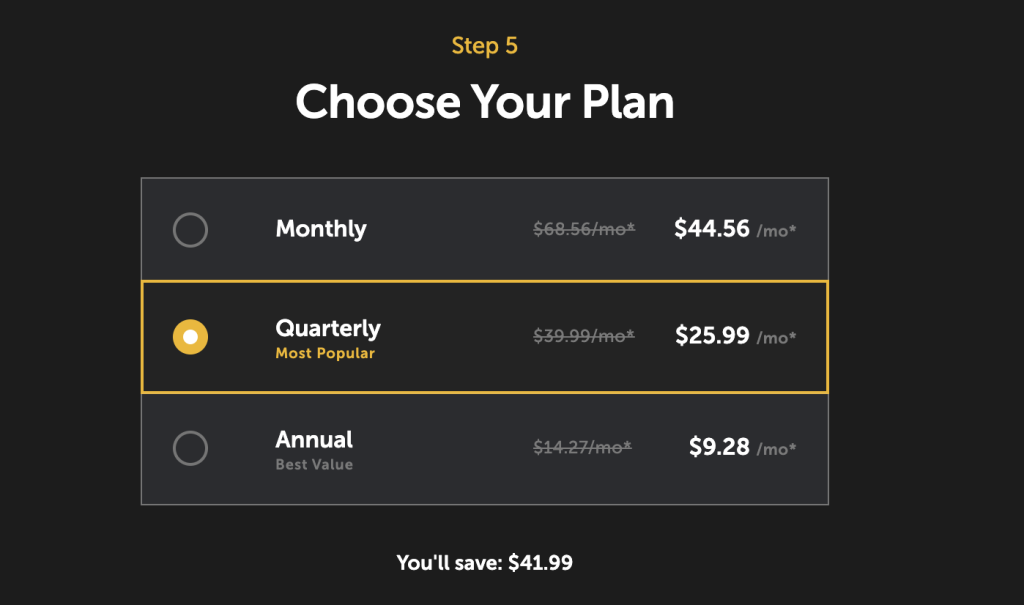The height and width of the screenshot is (605, 1024).
Task: Click the You'll save $41.99 text
Action: point(485,562)
